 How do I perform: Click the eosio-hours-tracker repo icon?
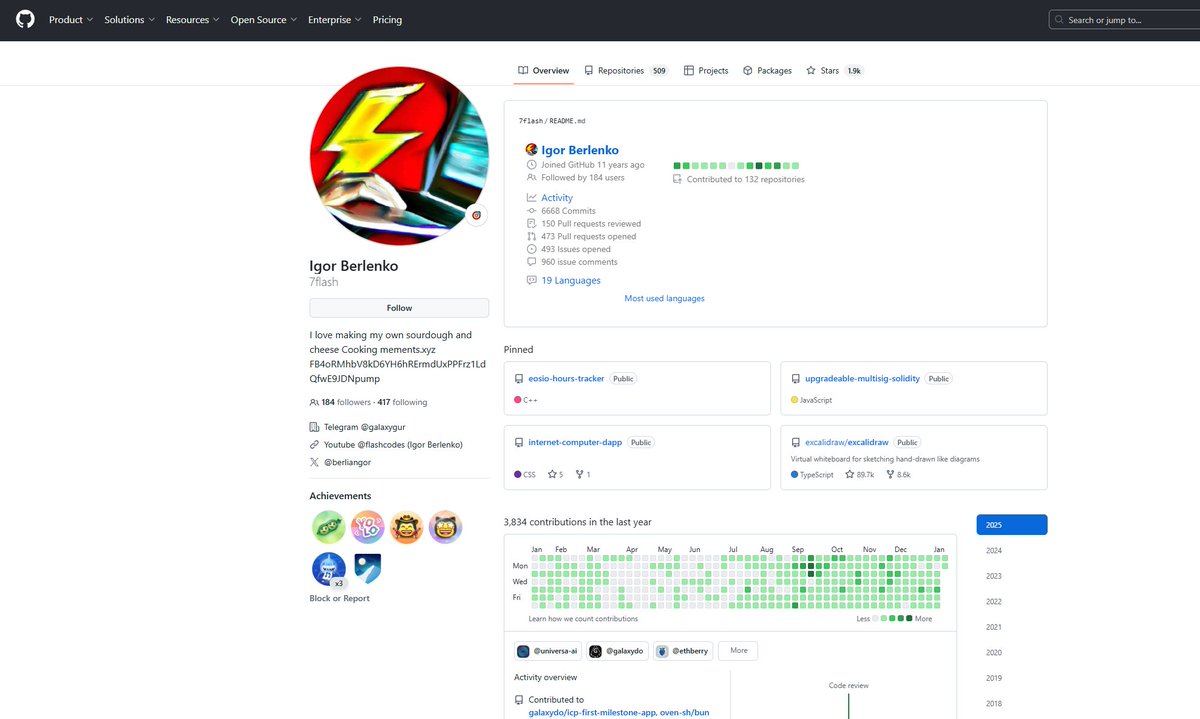point(519,379)
